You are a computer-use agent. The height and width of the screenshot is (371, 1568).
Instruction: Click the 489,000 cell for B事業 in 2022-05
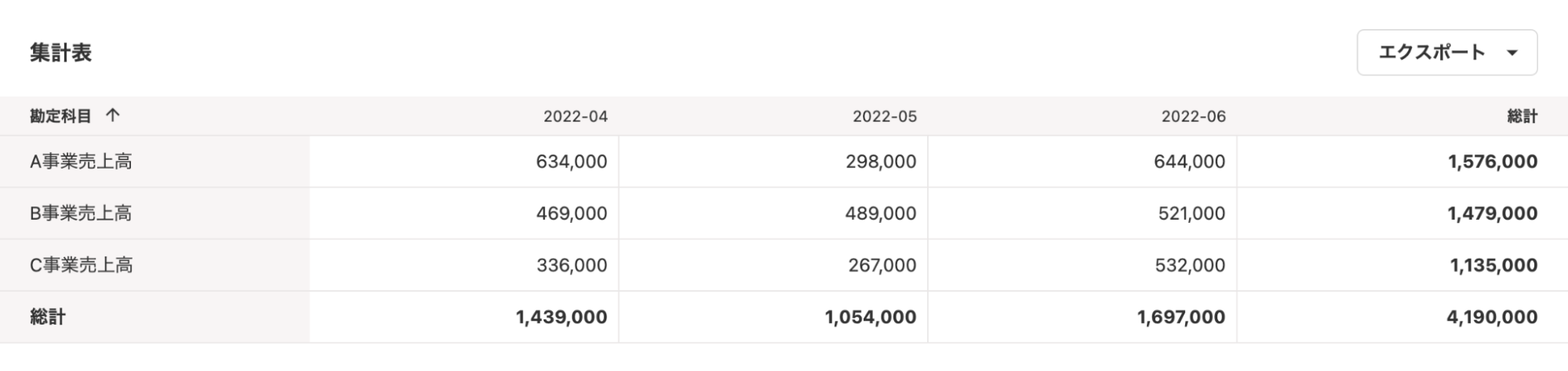[773, 213]
